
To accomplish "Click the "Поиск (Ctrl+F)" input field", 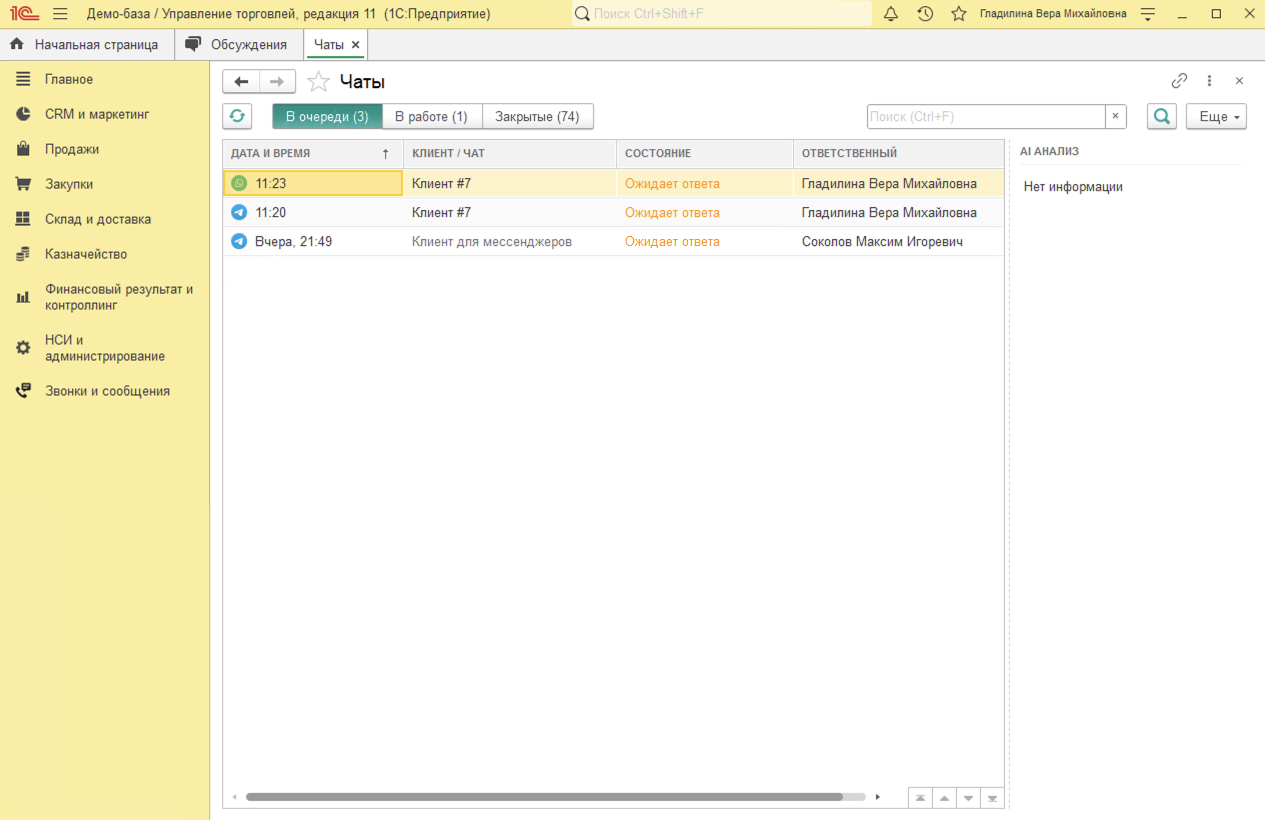I will tap(985, 116).
